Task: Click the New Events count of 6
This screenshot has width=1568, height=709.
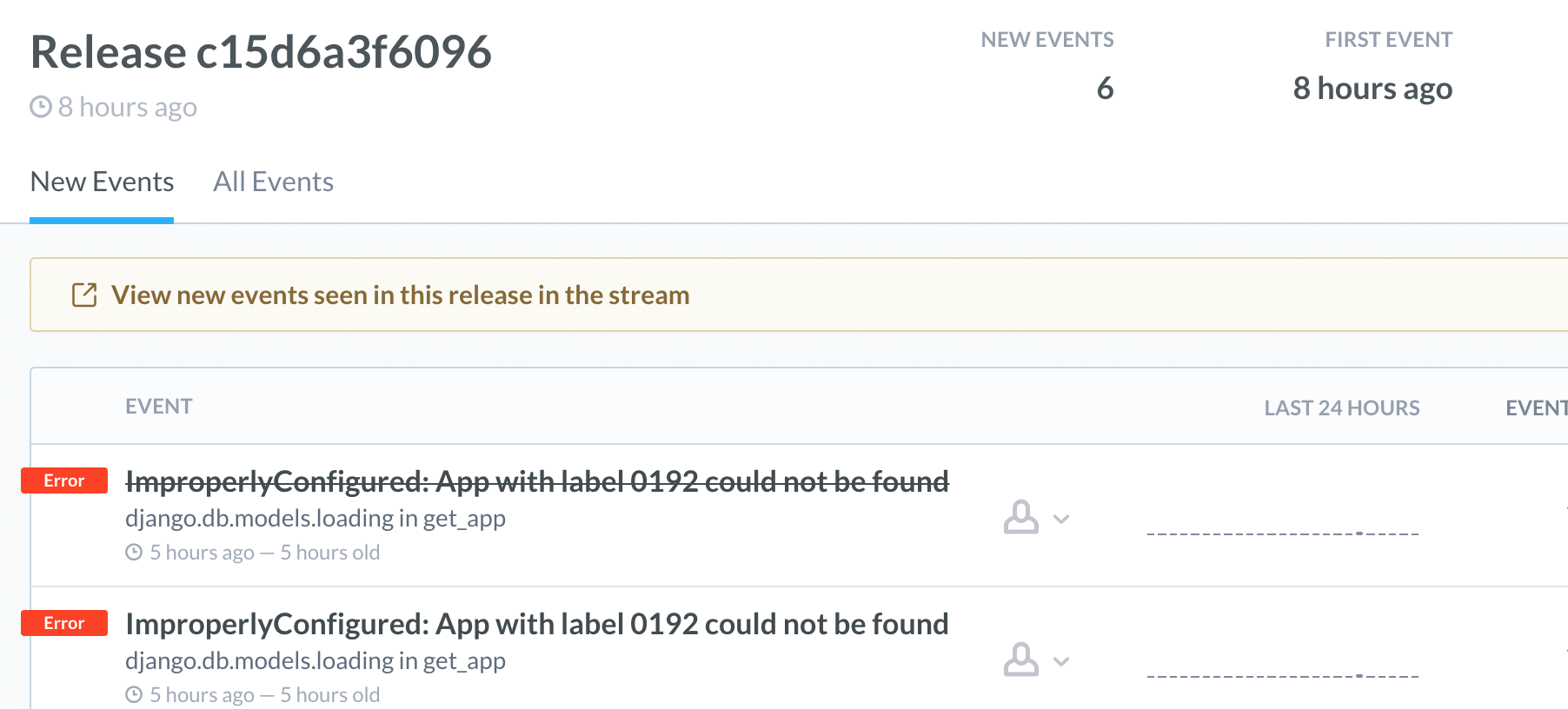Action: click(1105, 88)
